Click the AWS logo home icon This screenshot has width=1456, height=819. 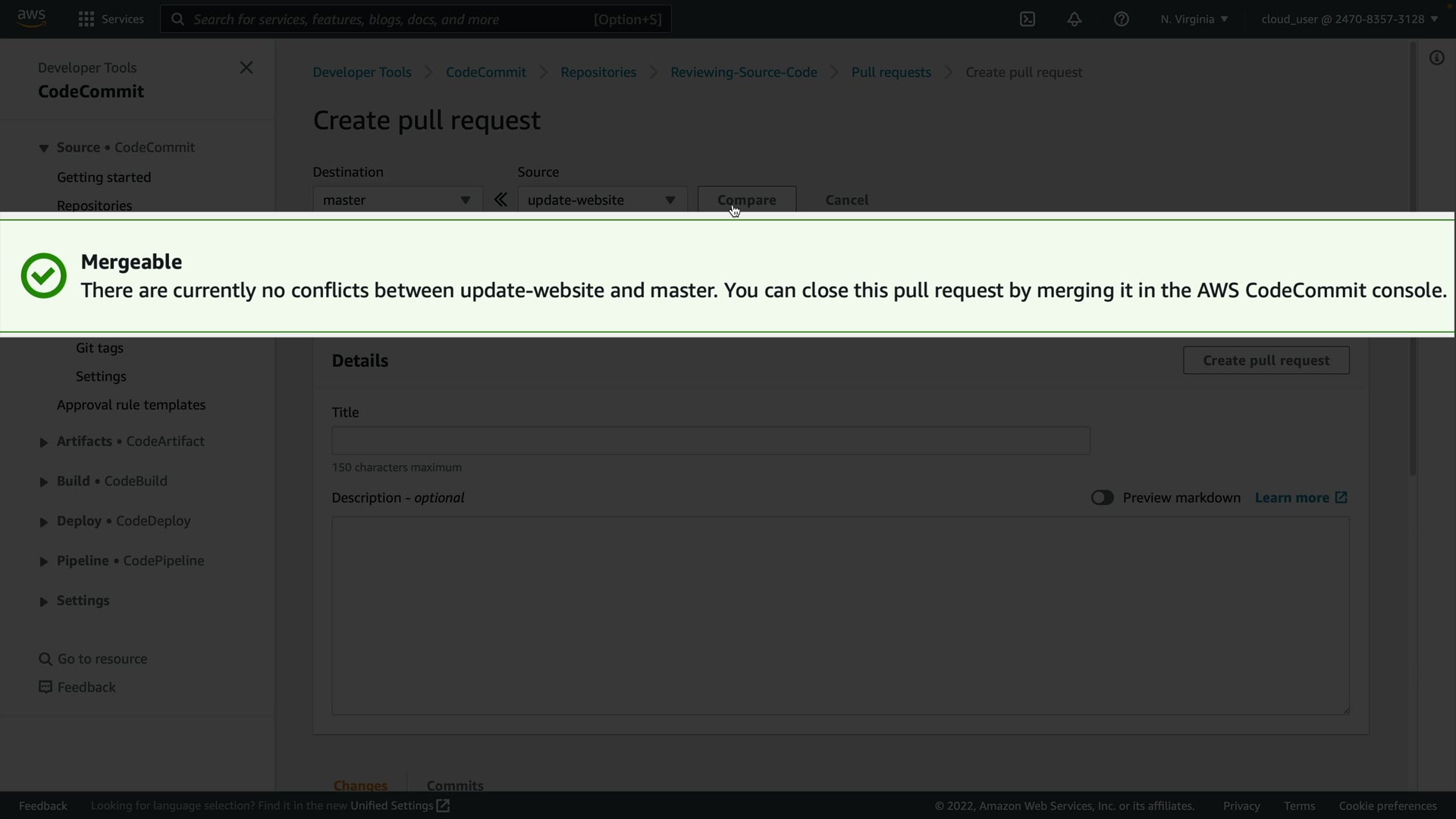pos(31,18)
